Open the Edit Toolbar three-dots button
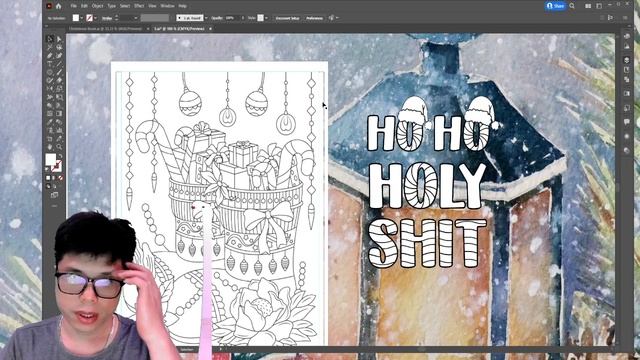This screenshot has height=360, width=640. [x=54, y=206]
